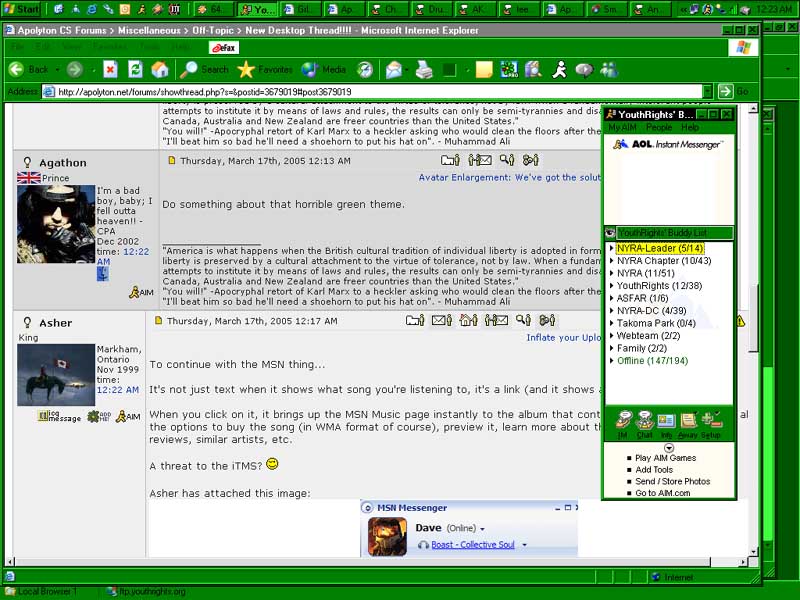Click the AIM Info icon
800x600 pixels.
[666, 423]
